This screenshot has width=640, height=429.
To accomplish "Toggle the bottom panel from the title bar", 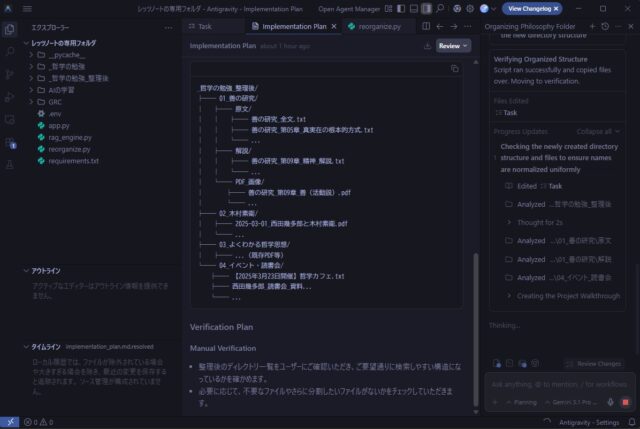I will pos(413,9).
